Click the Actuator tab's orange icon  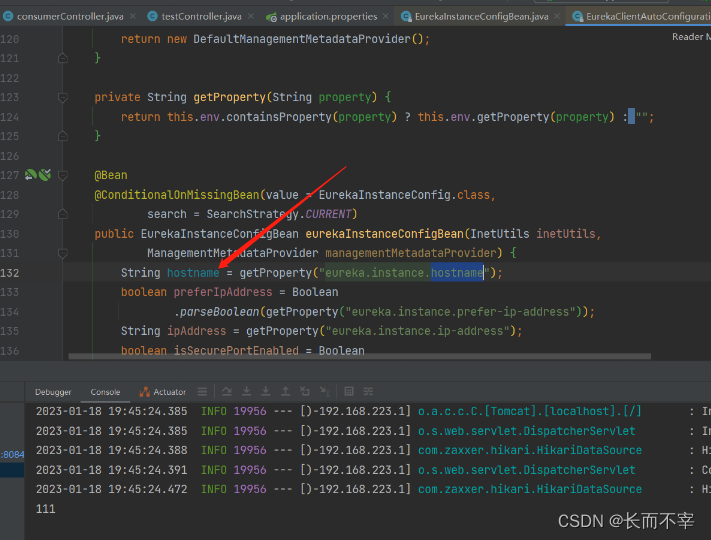[x=145, y=392]
